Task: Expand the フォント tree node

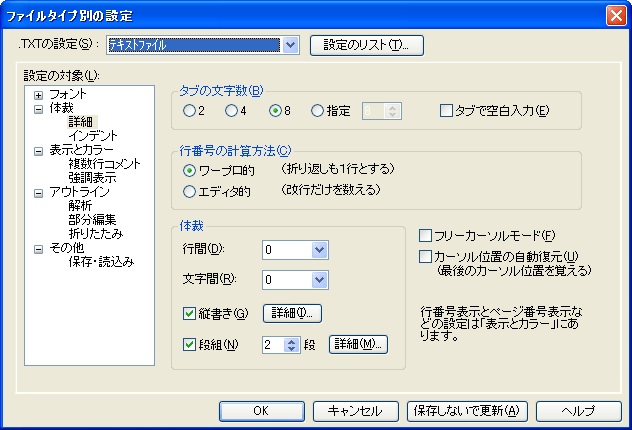Action: (38, 94)
